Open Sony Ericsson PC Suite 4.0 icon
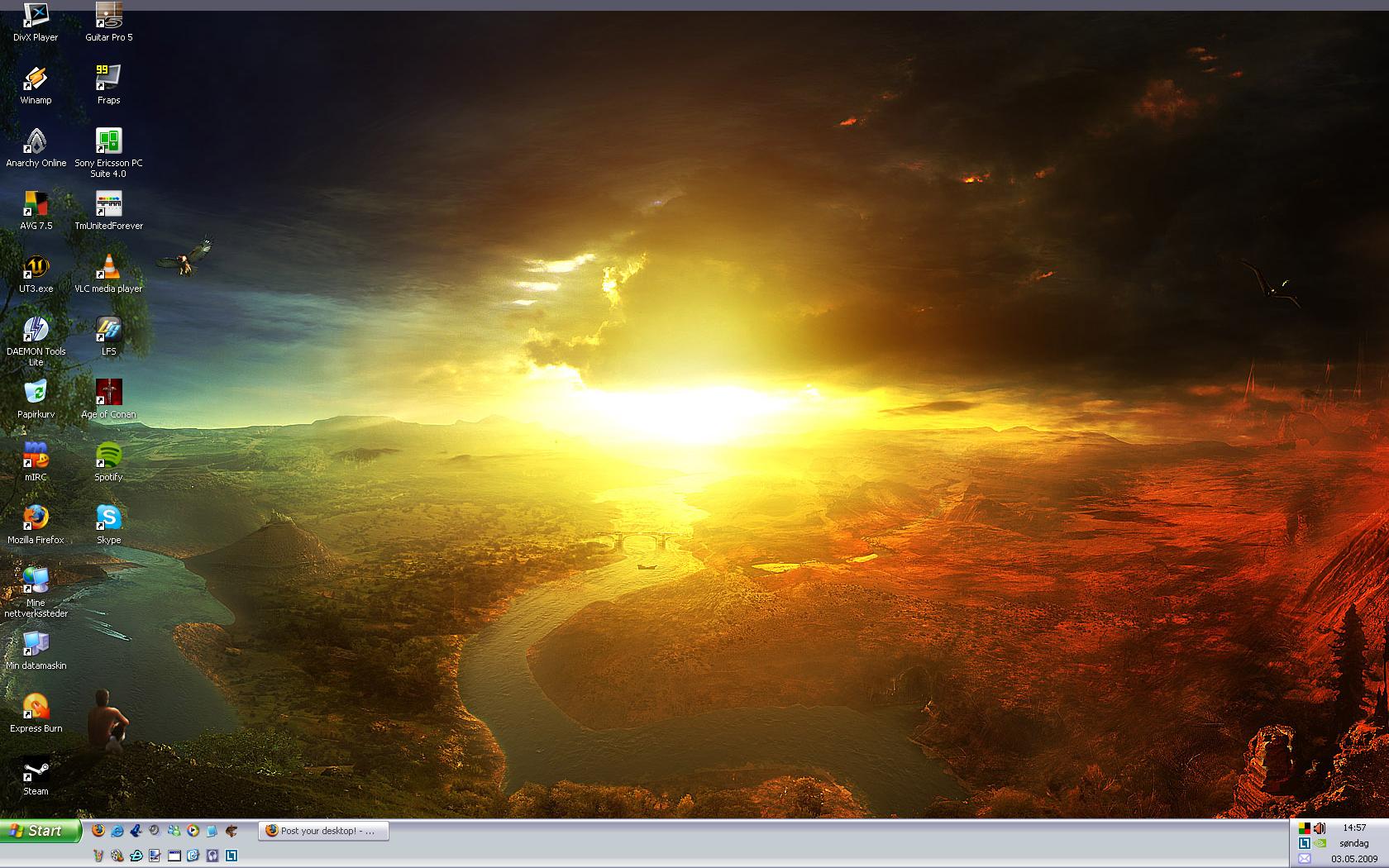1389x868 pixels. coord(108,153)
